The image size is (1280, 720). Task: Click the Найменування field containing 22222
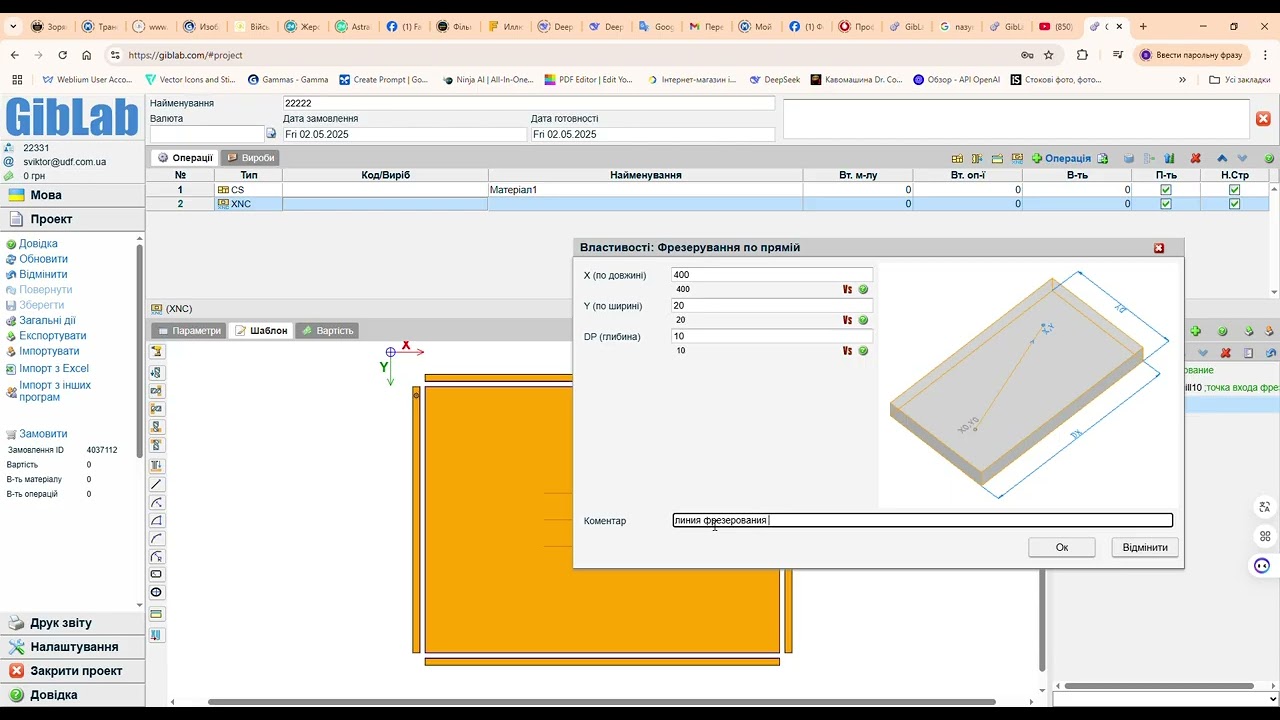pos(529,103)
